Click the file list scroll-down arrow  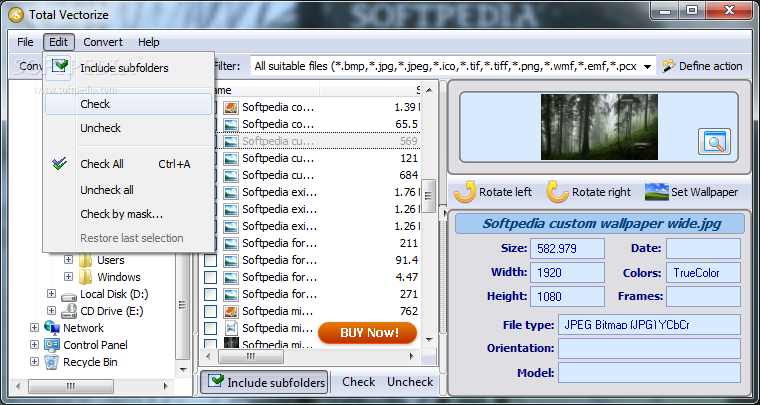428,340
